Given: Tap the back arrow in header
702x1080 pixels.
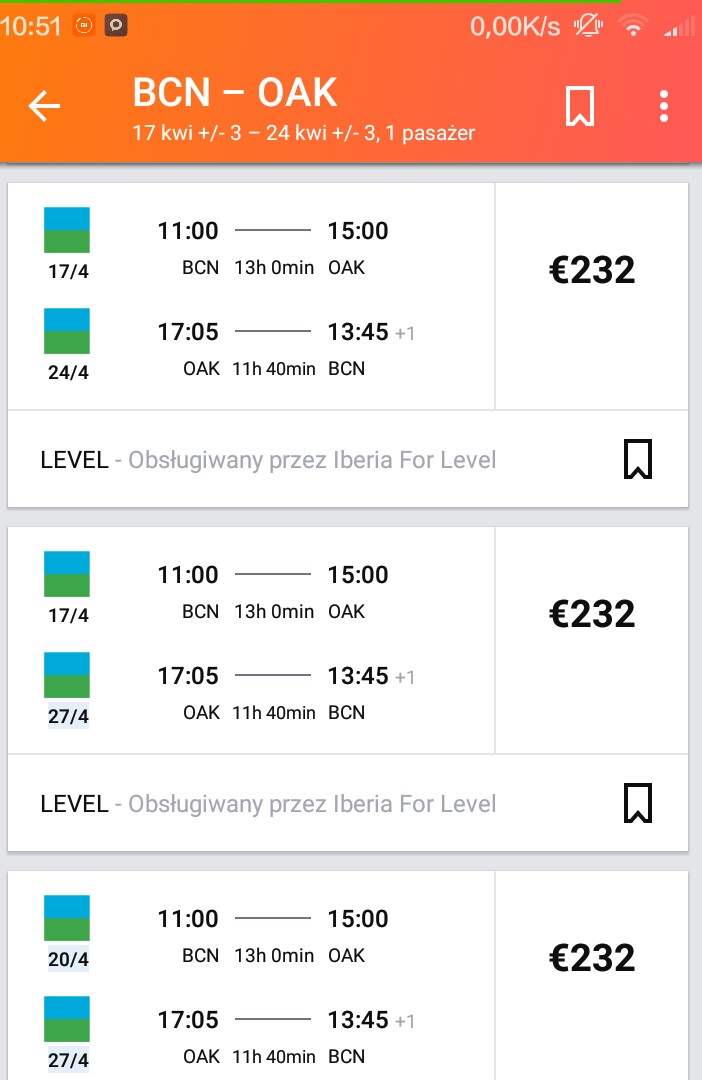Looking at the screenshot, I should coord(44,106).
